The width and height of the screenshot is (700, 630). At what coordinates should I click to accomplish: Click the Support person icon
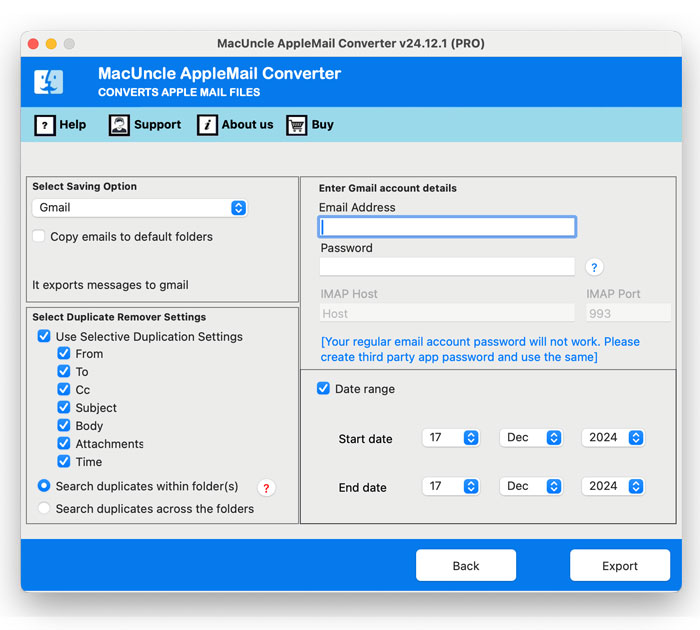[x=119, y=125]
